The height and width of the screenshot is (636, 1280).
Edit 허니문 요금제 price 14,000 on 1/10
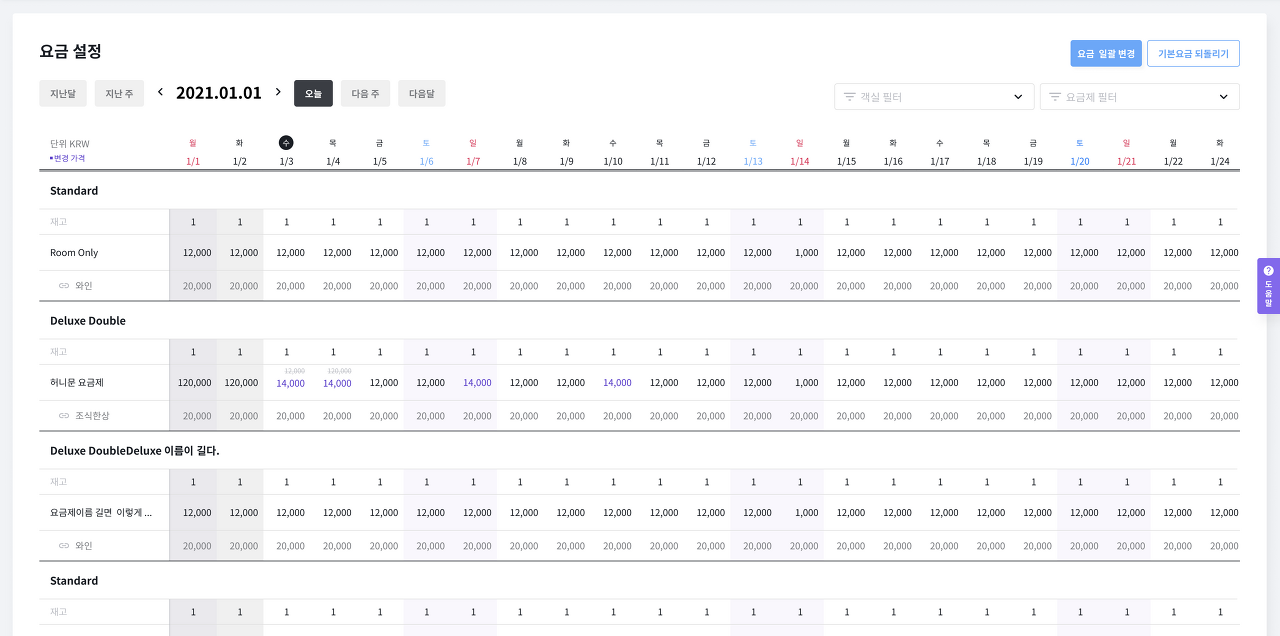pos(617,383)
